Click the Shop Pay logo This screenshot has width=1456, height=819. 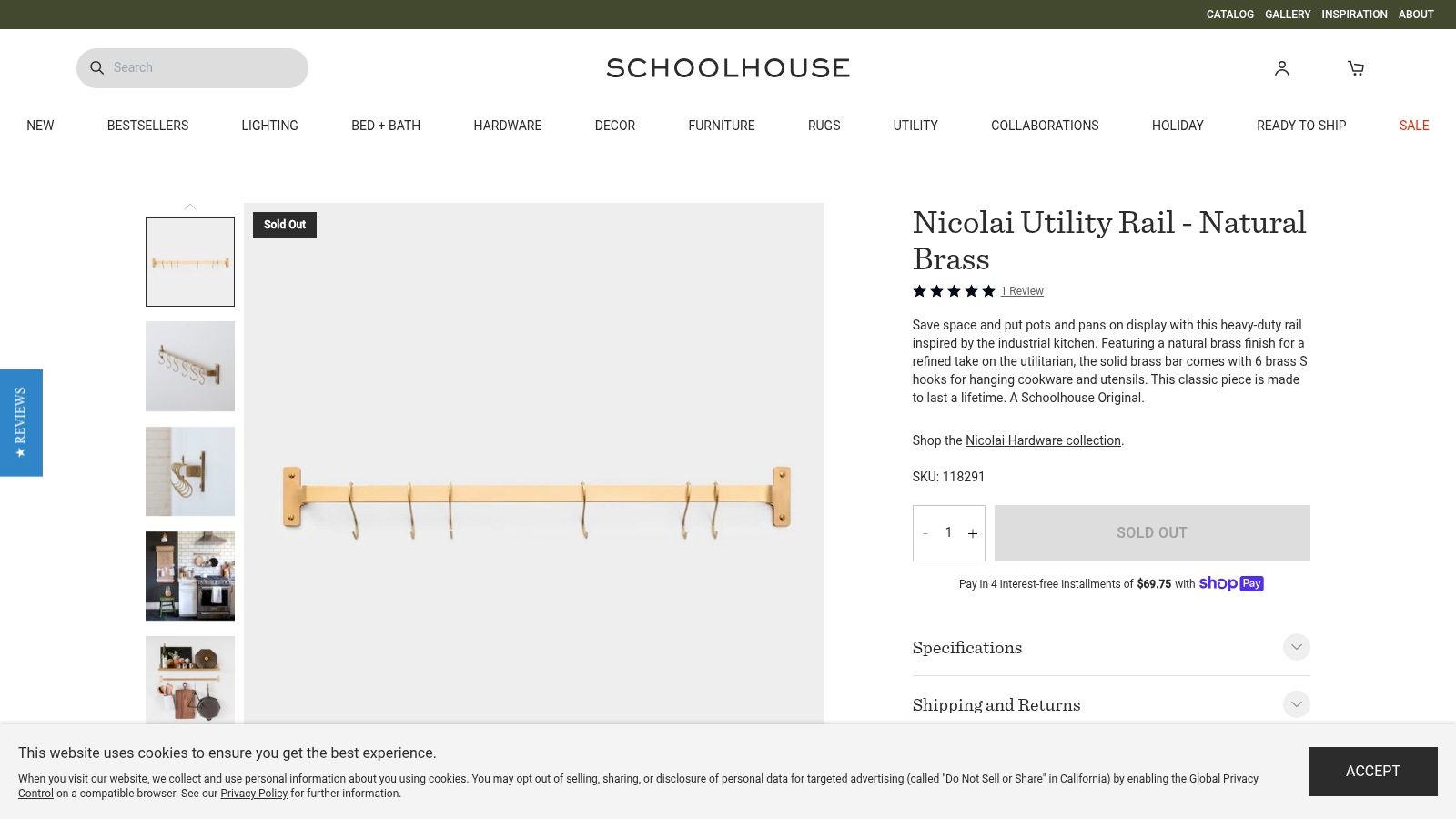click(x=1231, y=583)
